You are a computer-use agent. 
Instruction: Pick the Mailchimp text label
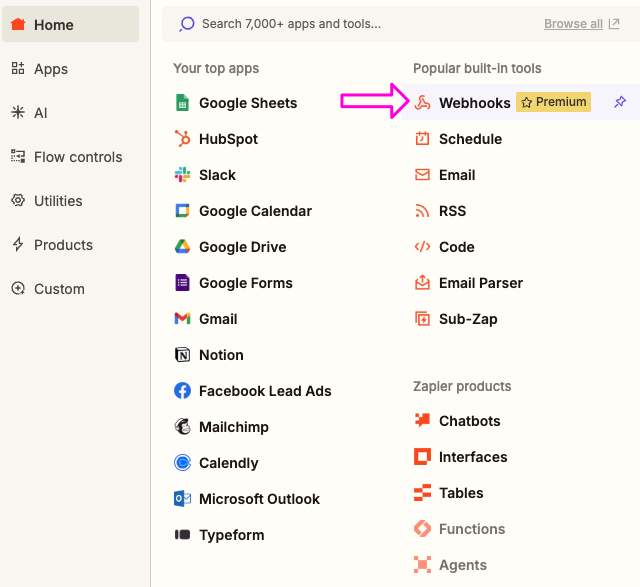[233, 427]
